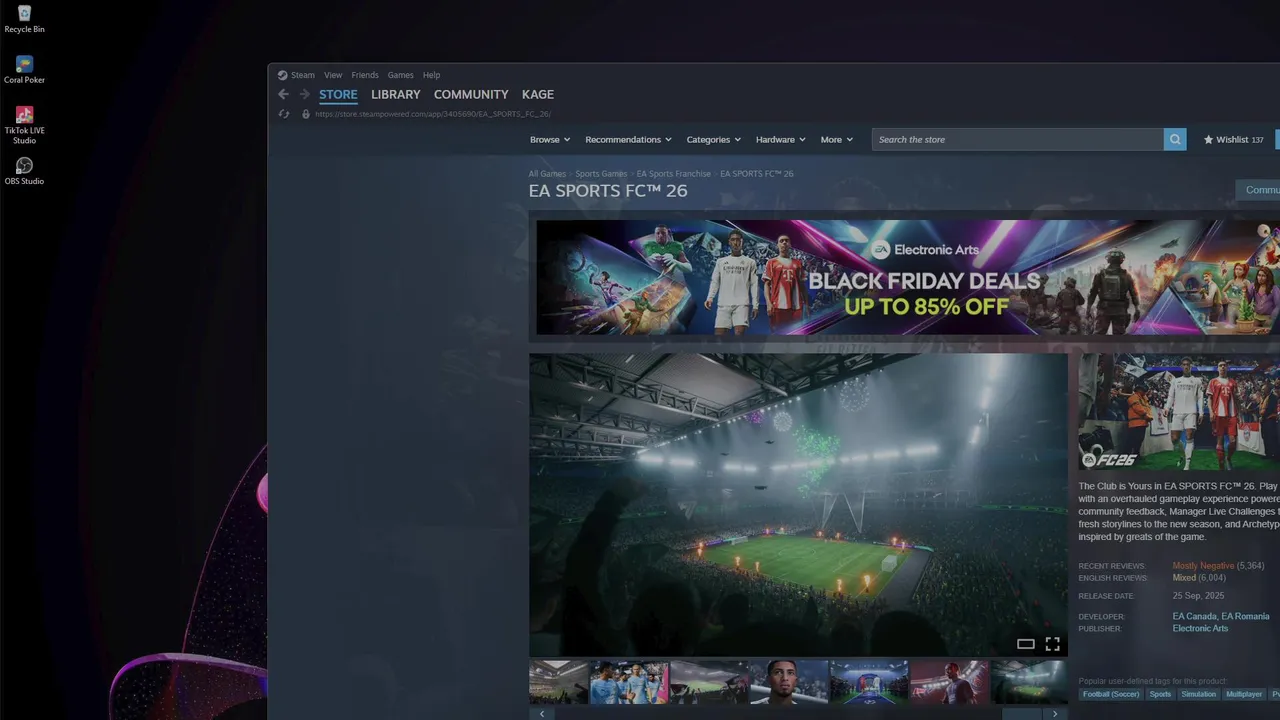This screenshot has width=1280, height=720.
Task: Click the magnifier search button in the store
Action: 1175,140
